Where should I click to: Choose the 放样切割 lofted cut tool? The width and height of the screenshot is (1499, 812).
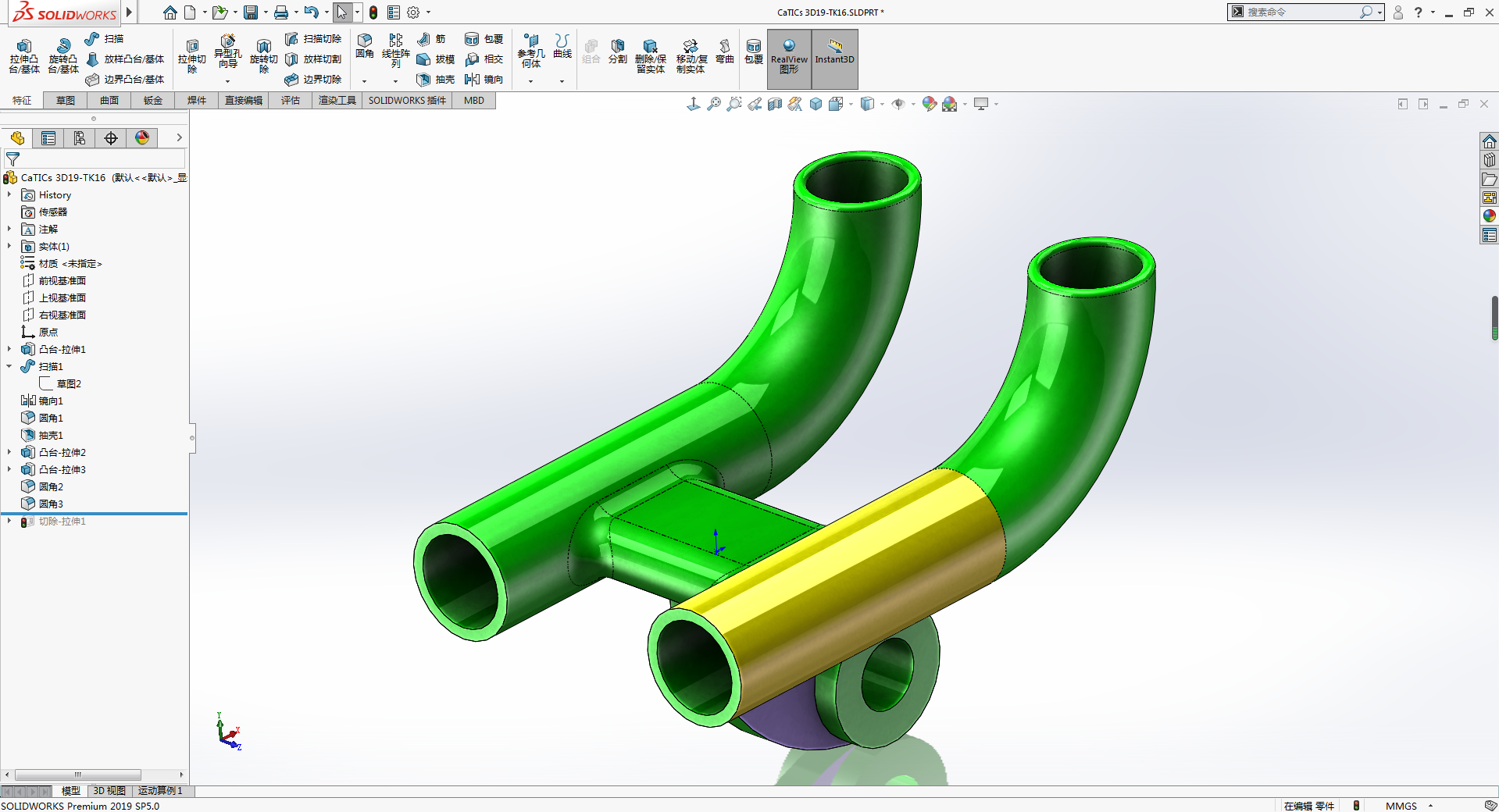pyautogui.click(x=313, y=59)
